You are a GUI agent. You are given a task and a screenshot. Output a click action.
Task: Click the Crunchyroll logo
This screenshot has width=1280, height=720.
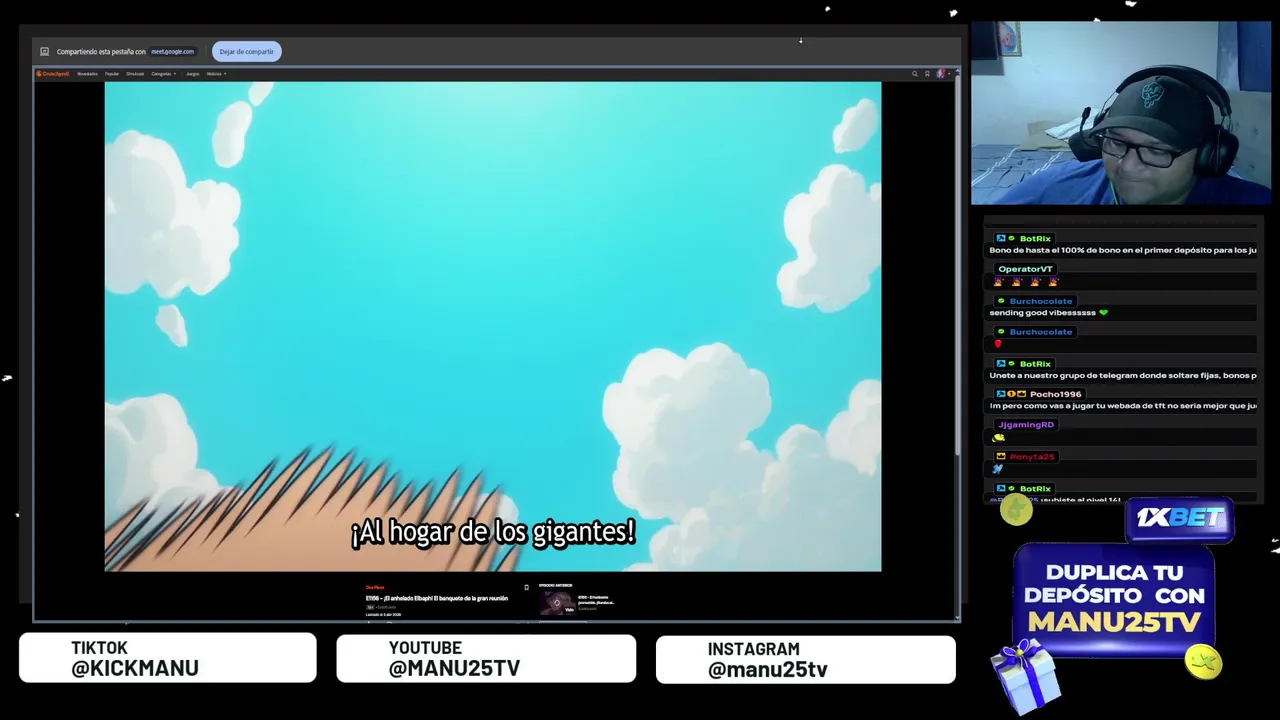click(x=53, y=73)
